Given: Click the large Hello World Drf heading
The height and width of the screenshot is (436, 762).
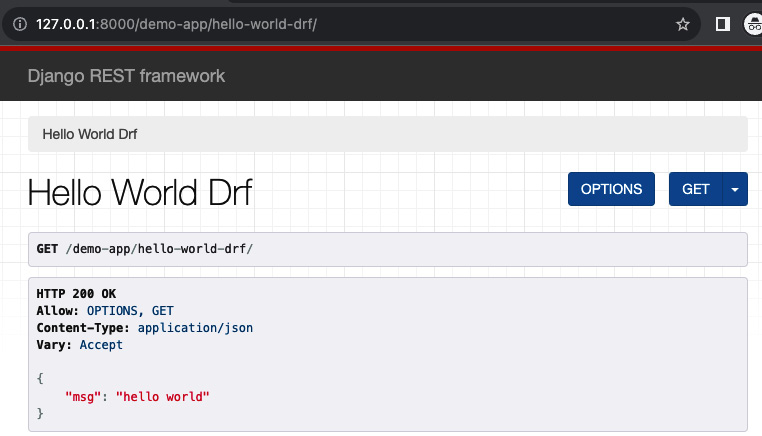Looking at the screenshot, I should click(140, 192).
